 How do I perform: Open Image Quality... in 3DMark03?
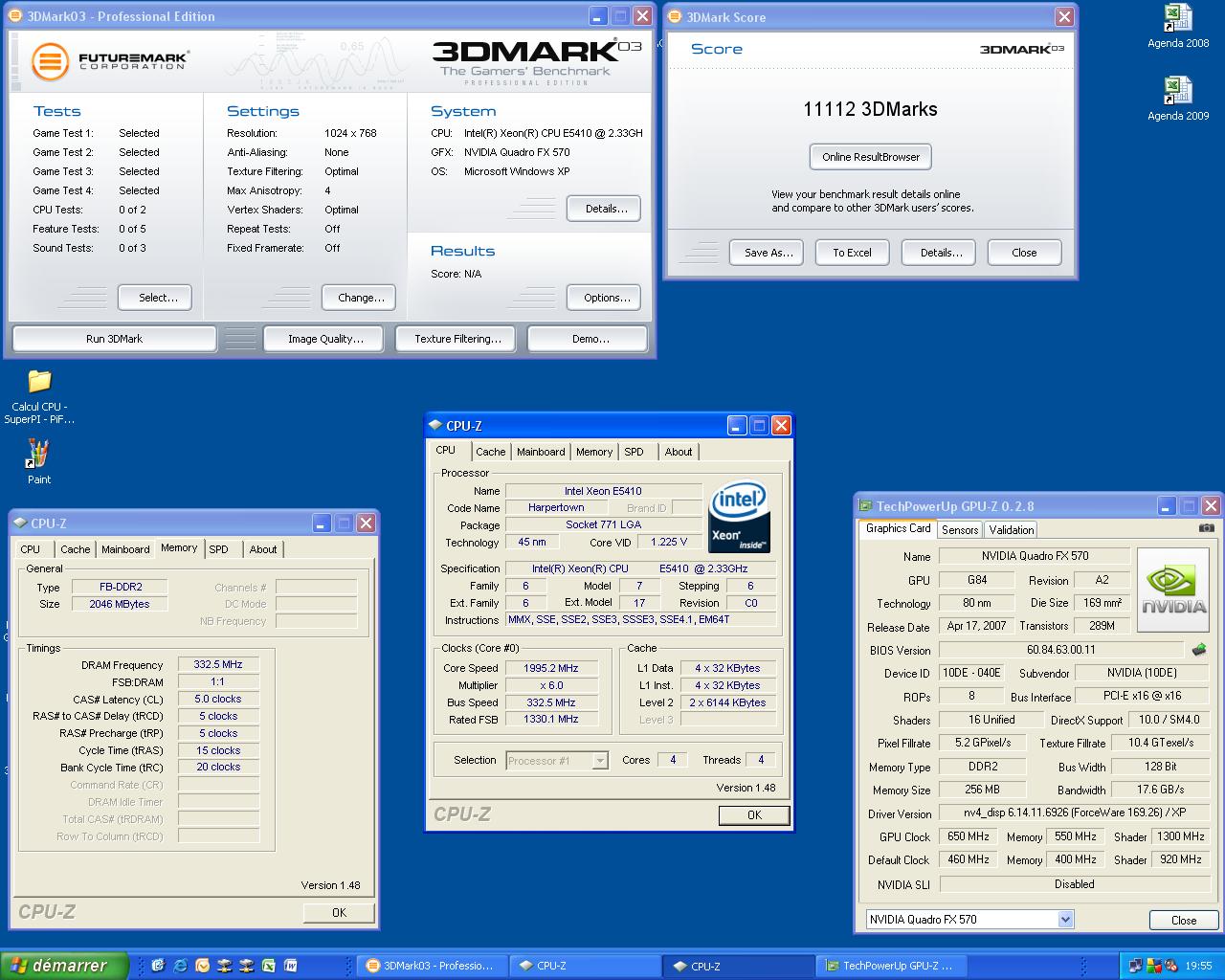tap(325, 339)
